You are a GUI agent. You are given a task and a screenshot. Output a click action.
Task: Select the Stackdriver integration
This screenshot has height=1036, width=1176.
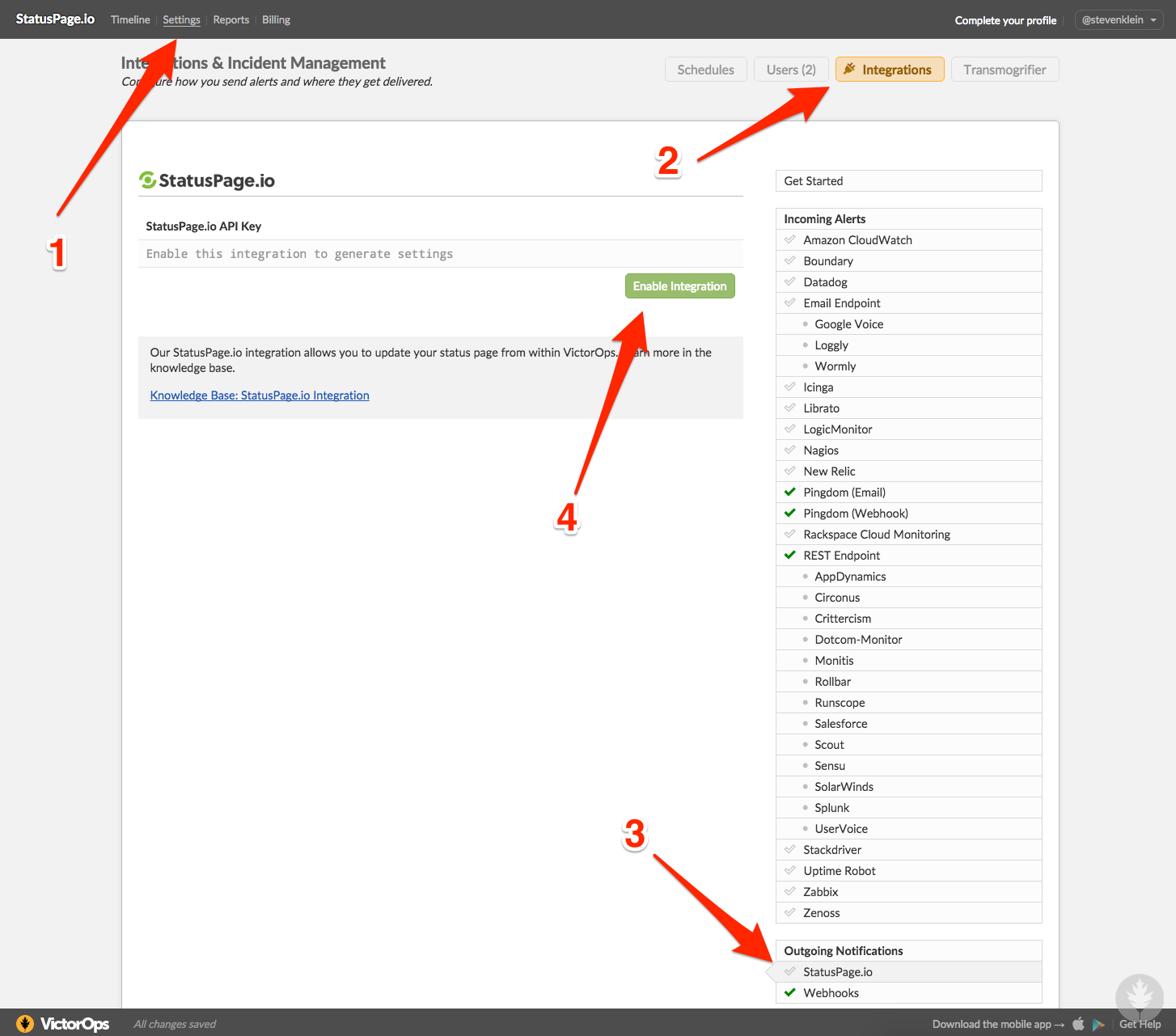click(908, 850)
